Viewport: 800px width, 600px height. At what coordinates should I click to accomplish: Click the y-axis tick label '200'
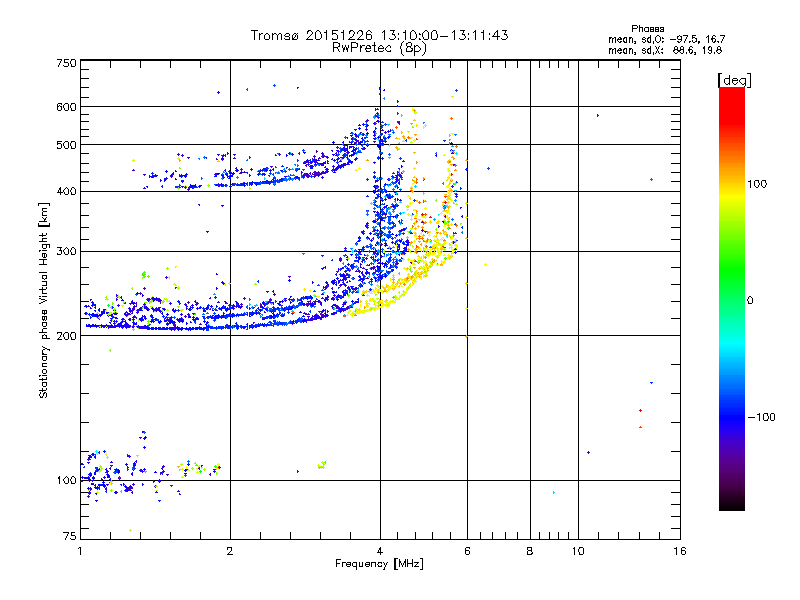(x=66, y=336)
